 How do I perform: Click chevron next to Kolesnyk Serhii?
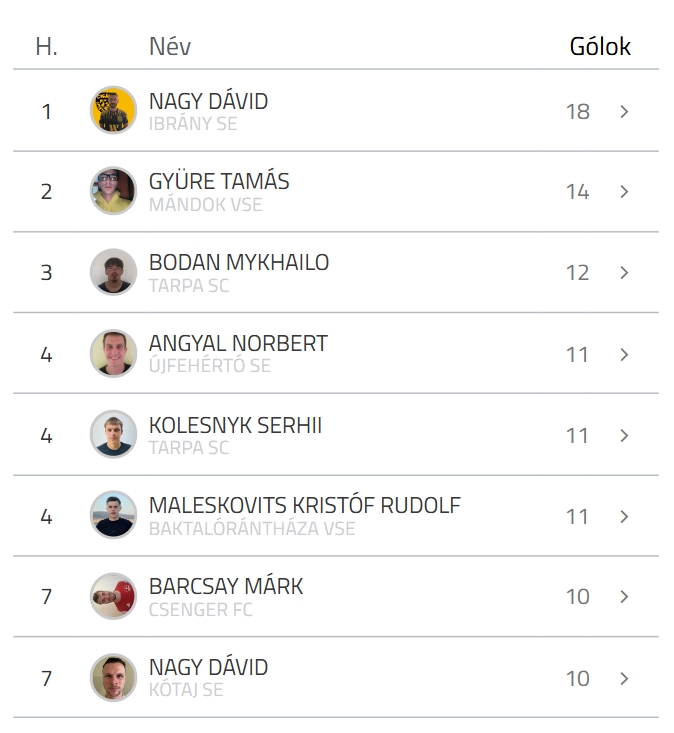pos(624,436)
